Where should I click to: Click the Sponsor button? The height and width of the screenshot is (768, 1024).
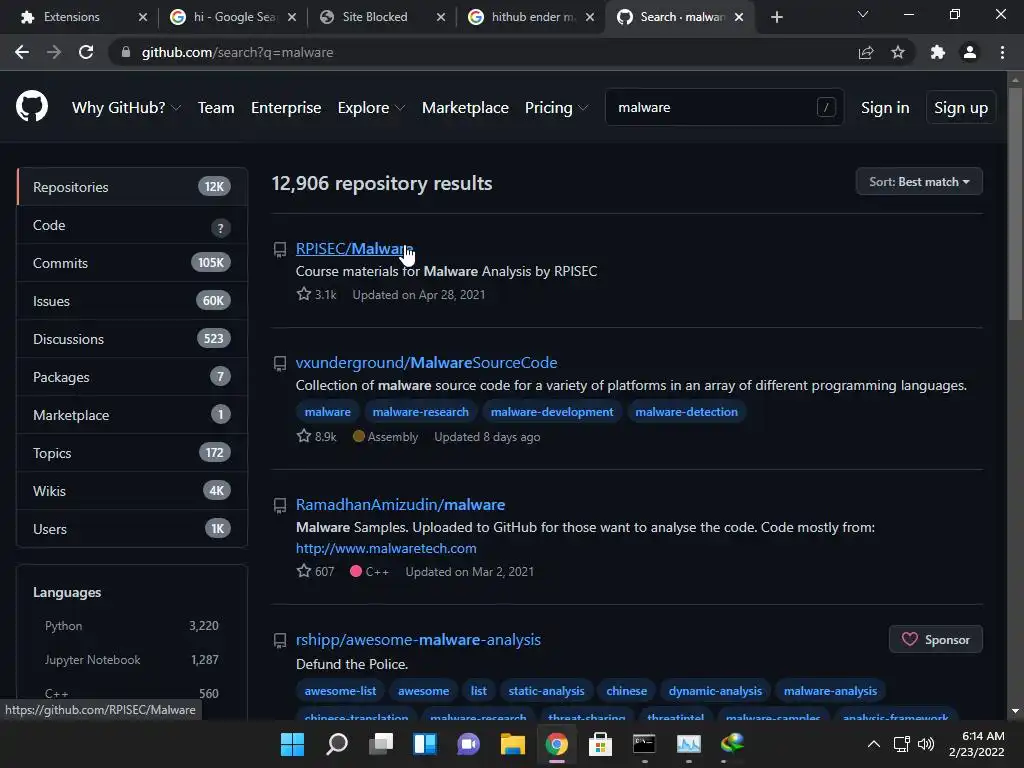click(x=935, y=639)
